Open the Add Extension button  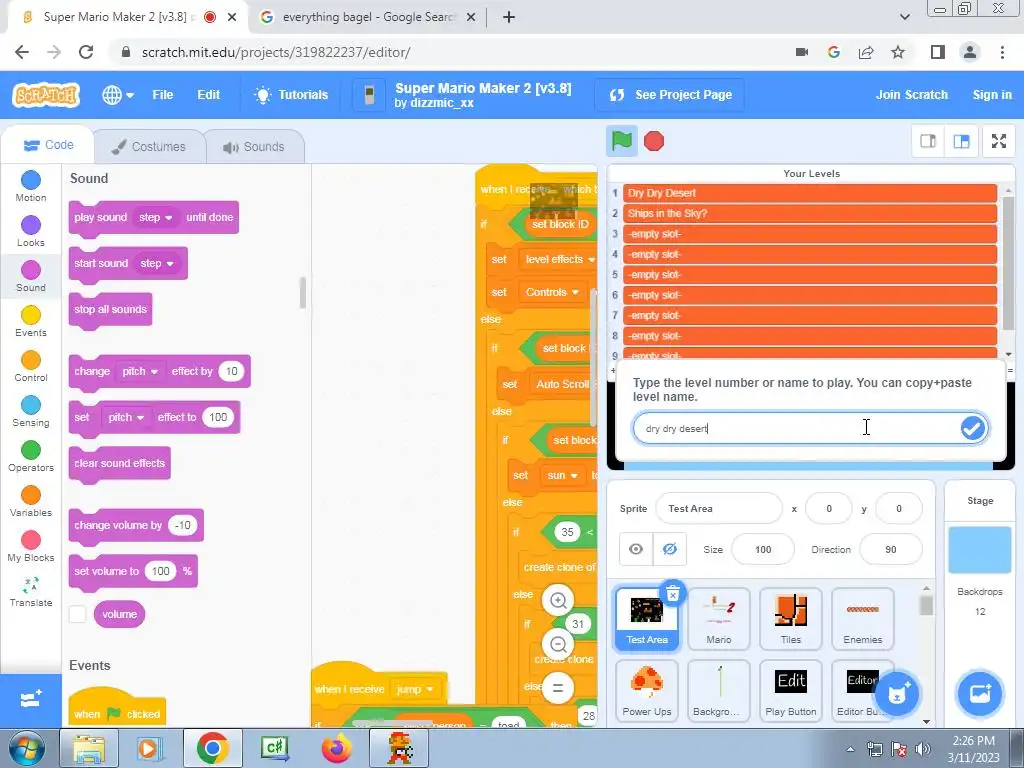[31, 700]
